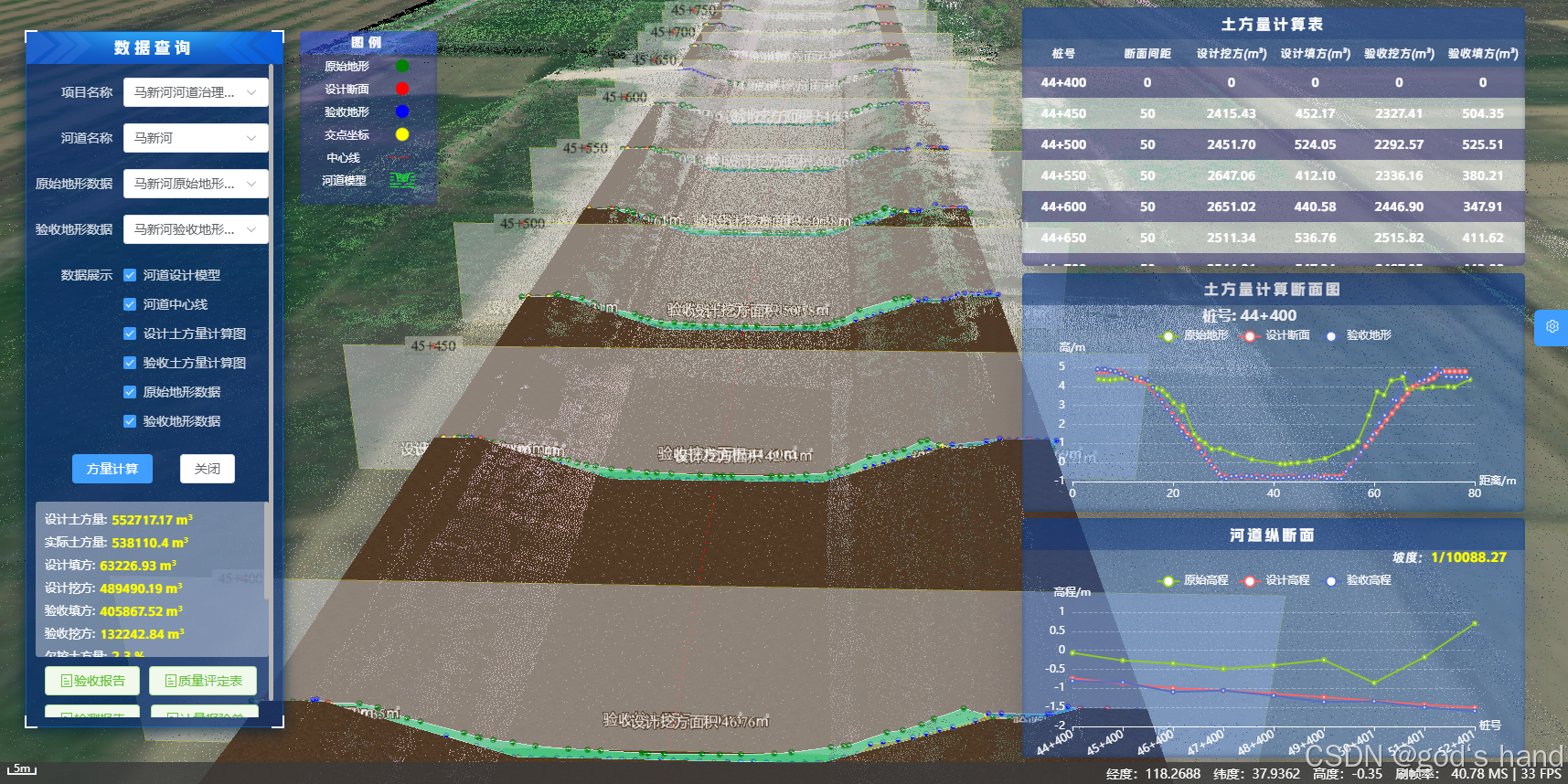
Task: Select the 44+600 row in earthwork table
Action: tap(1273, 207)
